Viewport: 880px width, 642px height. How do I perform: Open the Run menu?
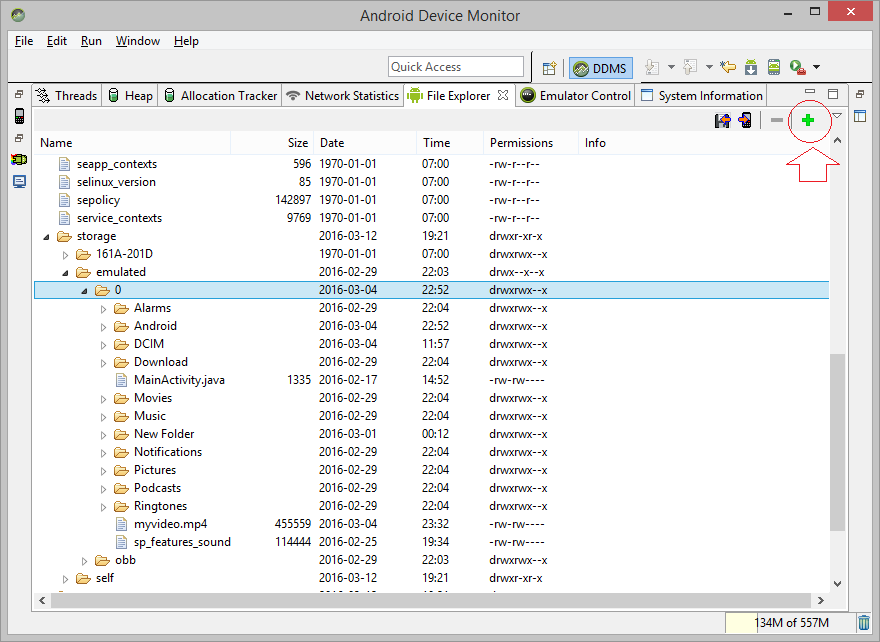91,41
